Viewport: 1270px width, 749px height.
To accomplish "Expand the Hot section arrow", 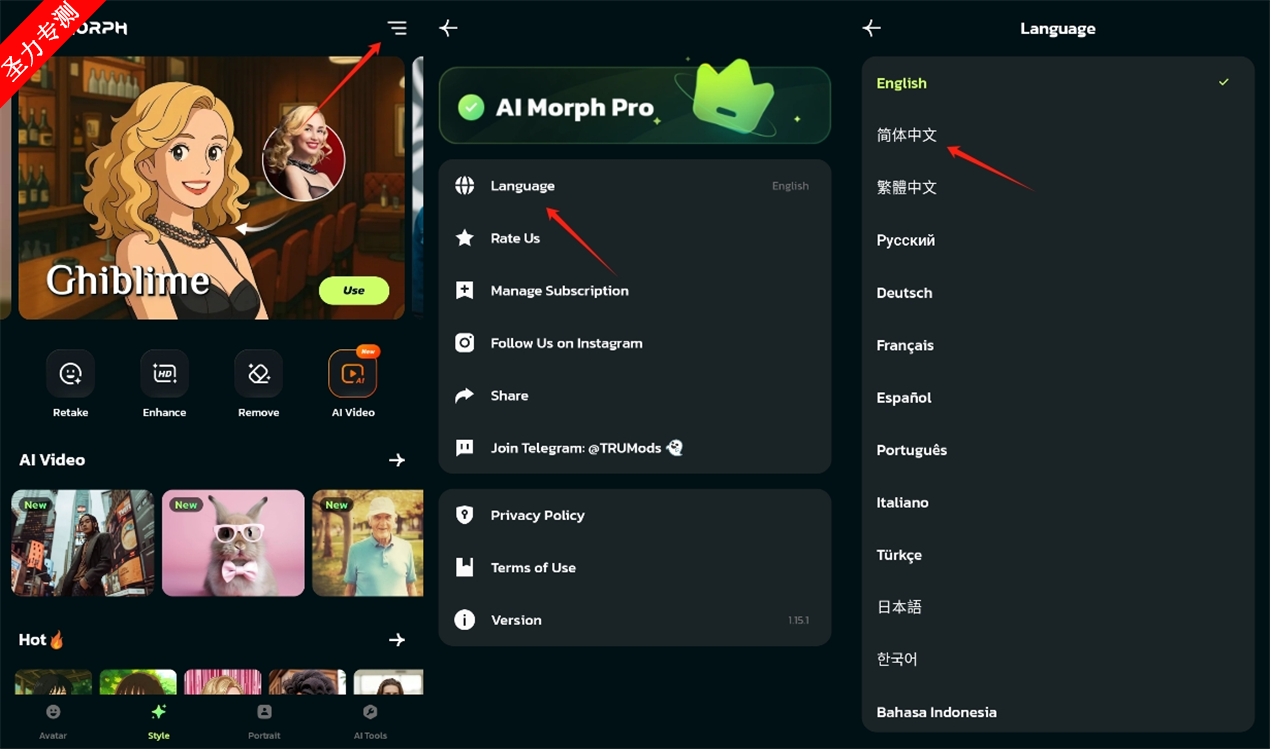I will 397,640.
